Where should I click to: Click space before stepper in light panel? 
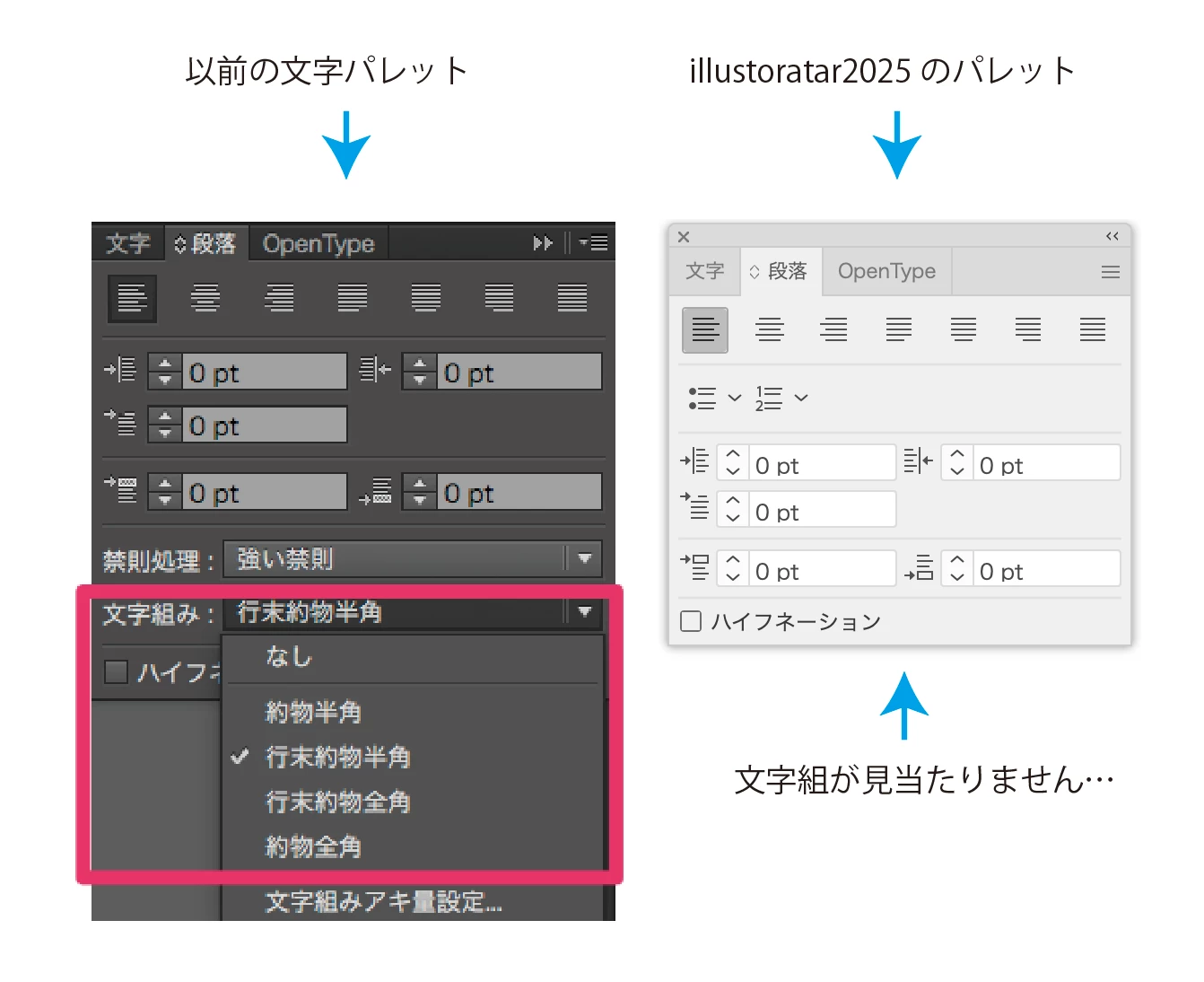pyautogui.click(x=733, y=569)
